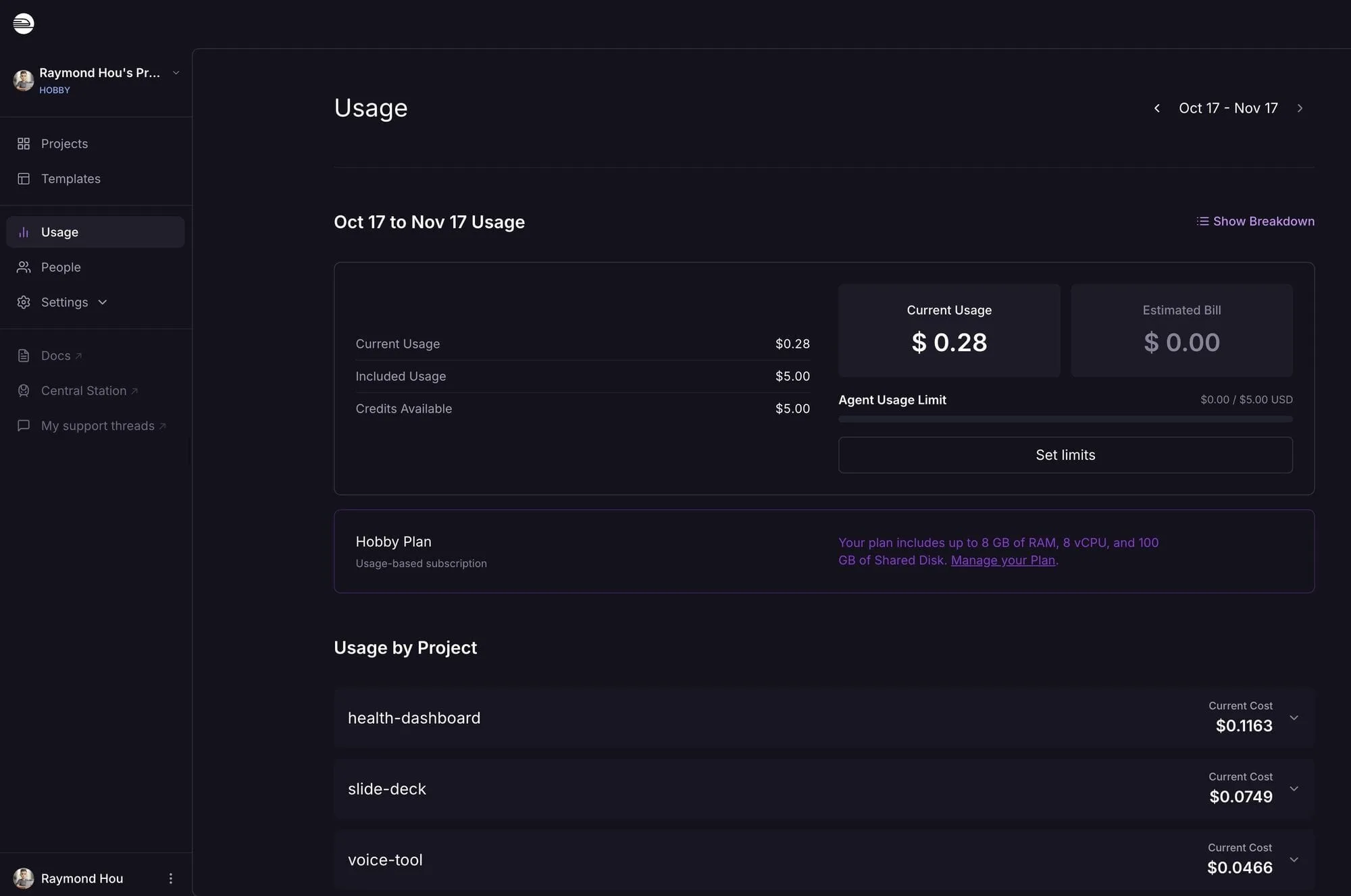The width and height of the screenshot is (1351, 896).
Task: Click the Settings gear icon
Action: 24,302
